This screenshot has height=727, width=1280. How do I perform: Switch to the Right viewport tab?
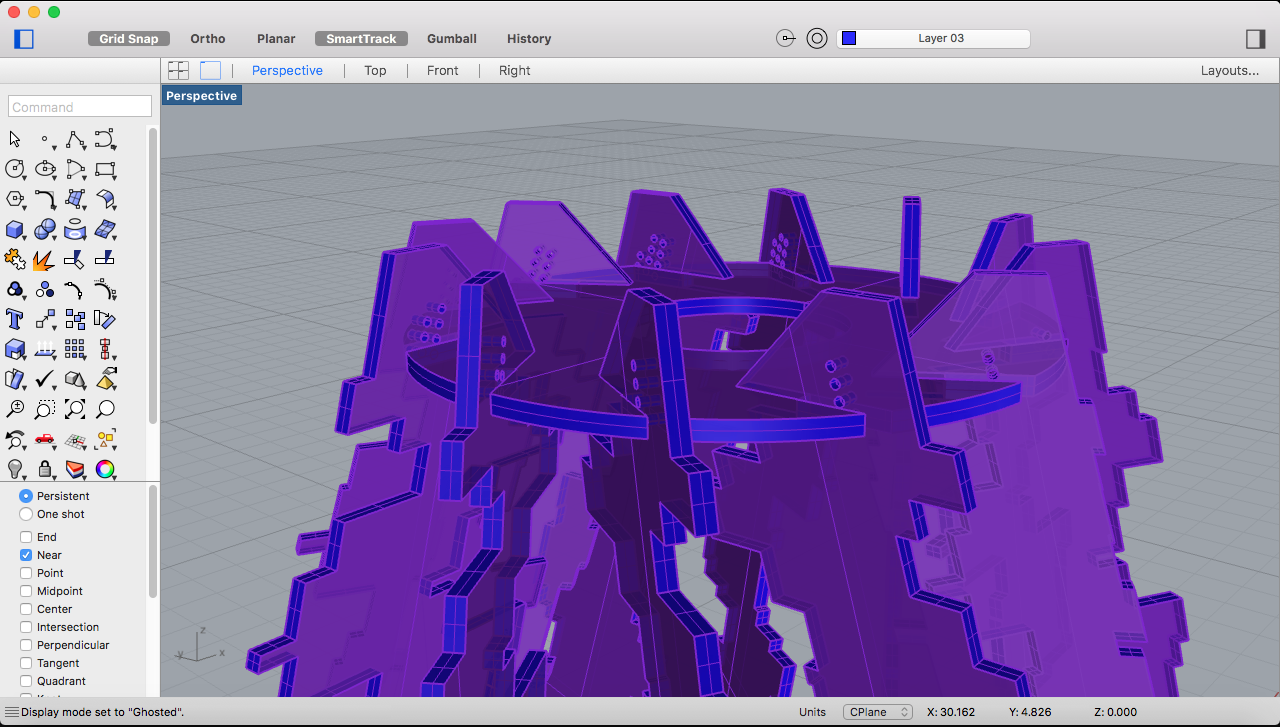(x=515, y=71)
